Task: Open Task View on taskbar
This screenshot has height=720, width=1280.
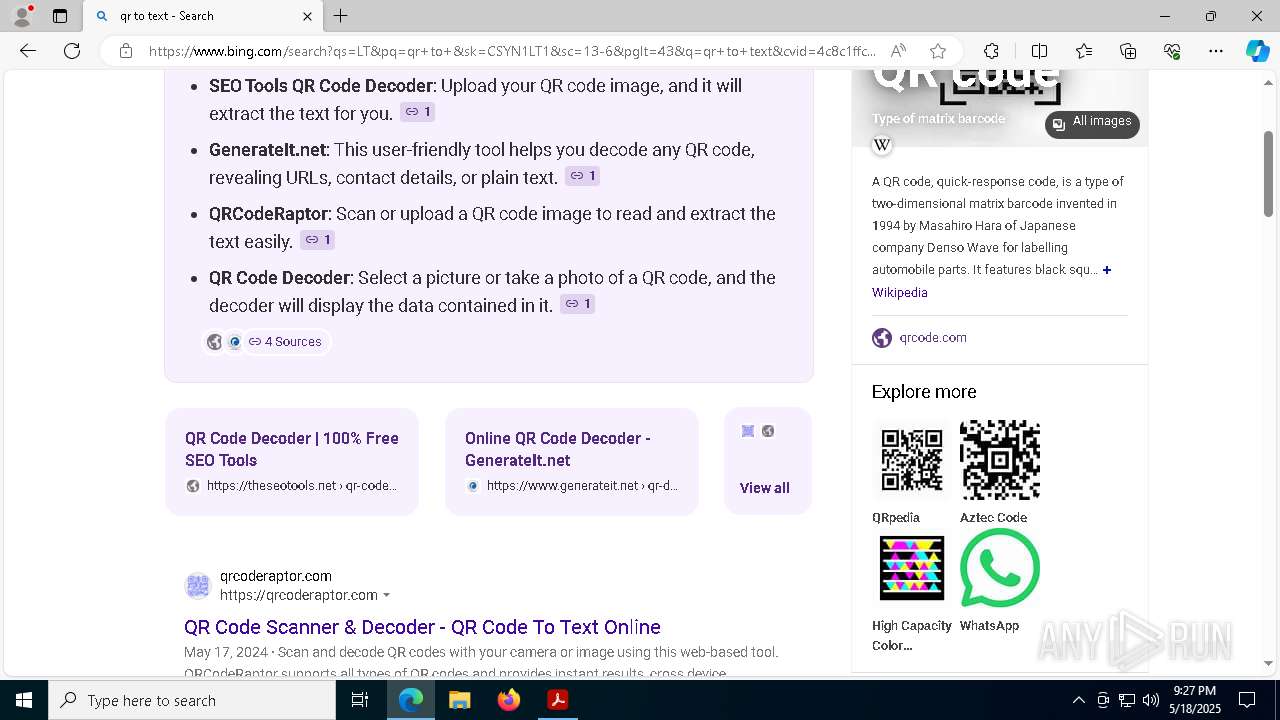Action: (x=360, y=700)
